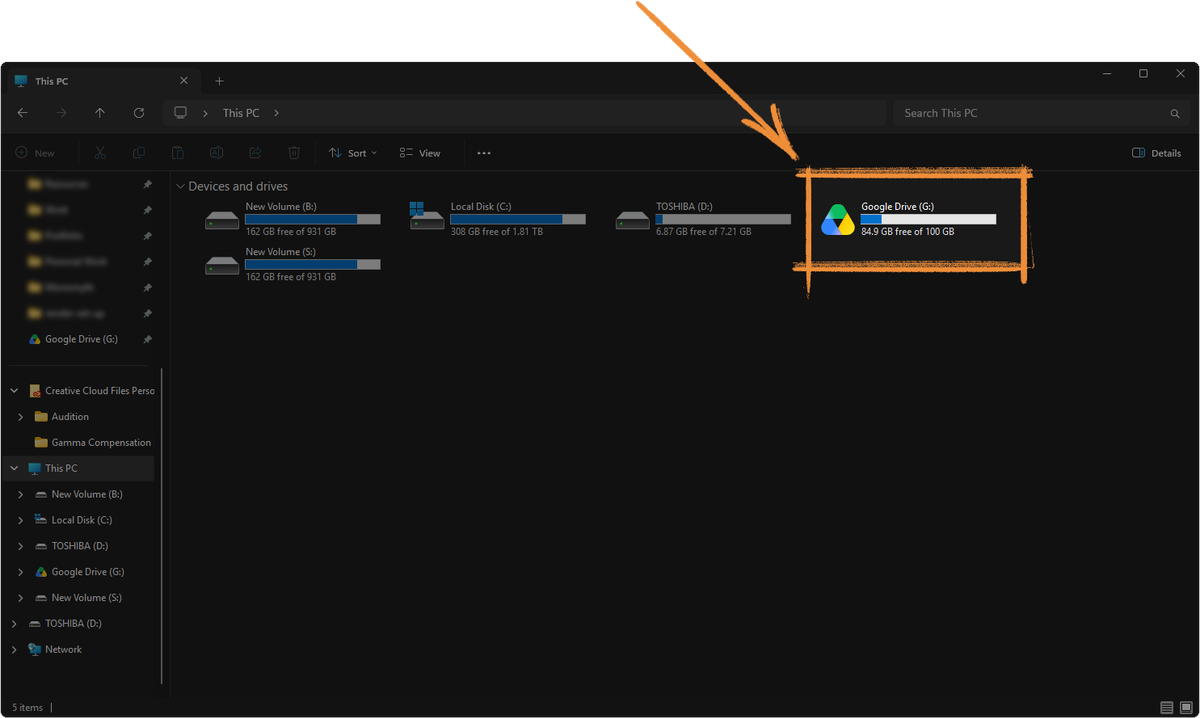
Task: Select the TOSHIBA (D:) drive icon in main pane
Action: click(x=632, y=219)
